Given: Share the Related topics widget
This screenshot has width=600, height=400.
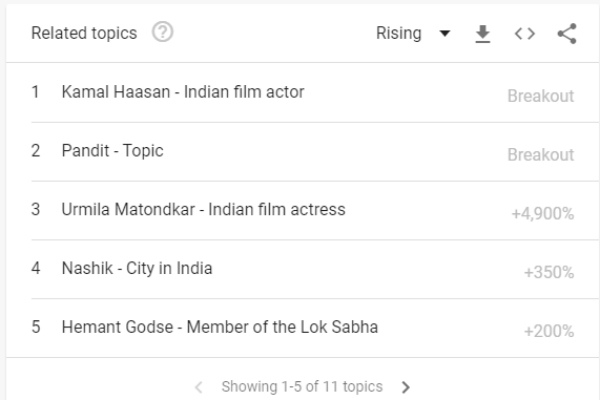Looking at the screenshot, I should pos(567,34).
